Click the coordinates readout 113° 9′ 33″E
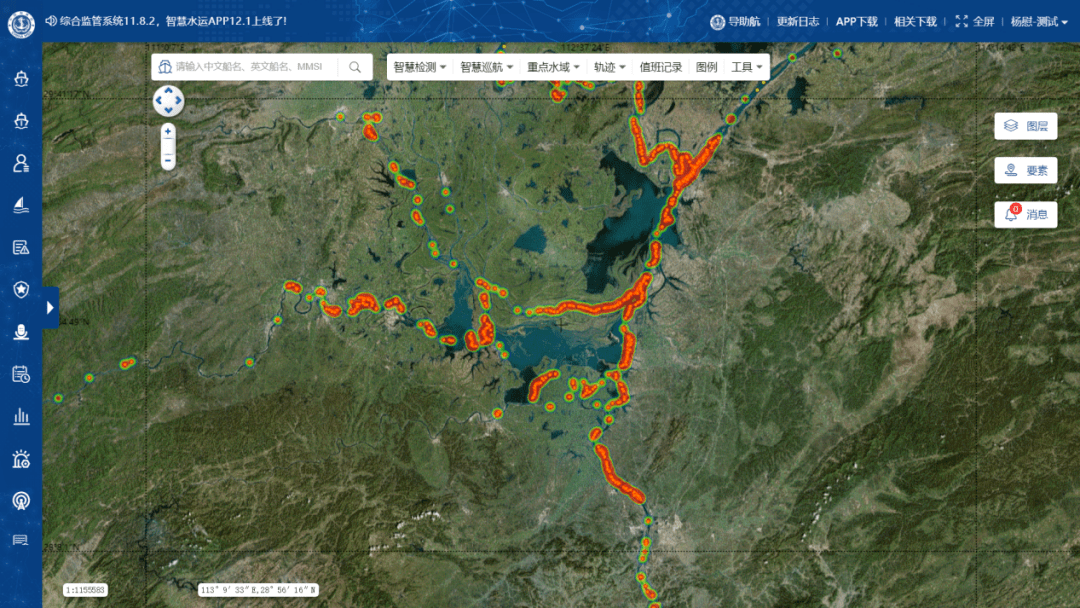Viewport: 1080px width, 608px height. [258, 590]
